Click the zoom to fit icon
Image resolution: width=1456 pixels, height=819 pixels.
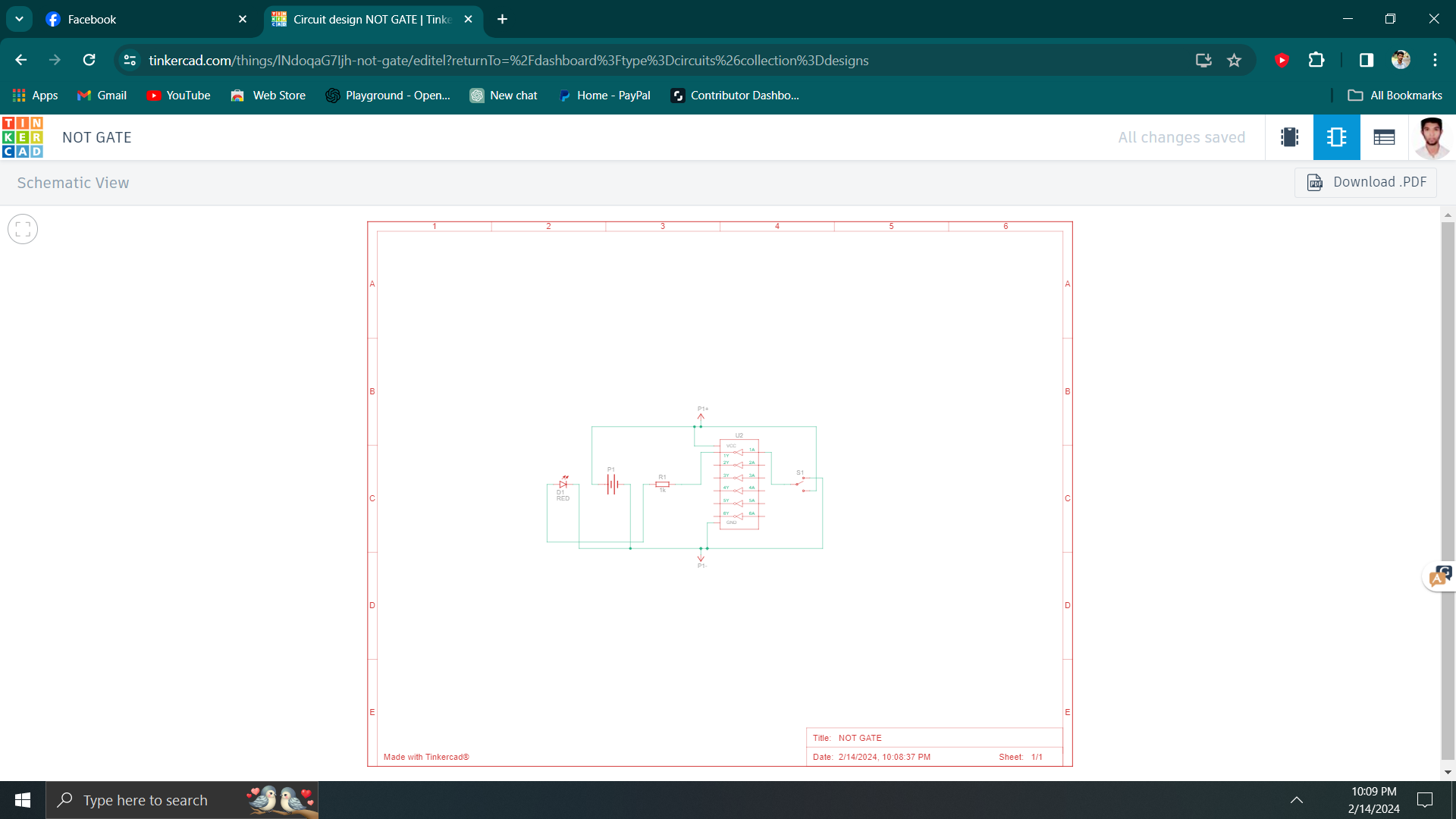click(x=23, y=229)
